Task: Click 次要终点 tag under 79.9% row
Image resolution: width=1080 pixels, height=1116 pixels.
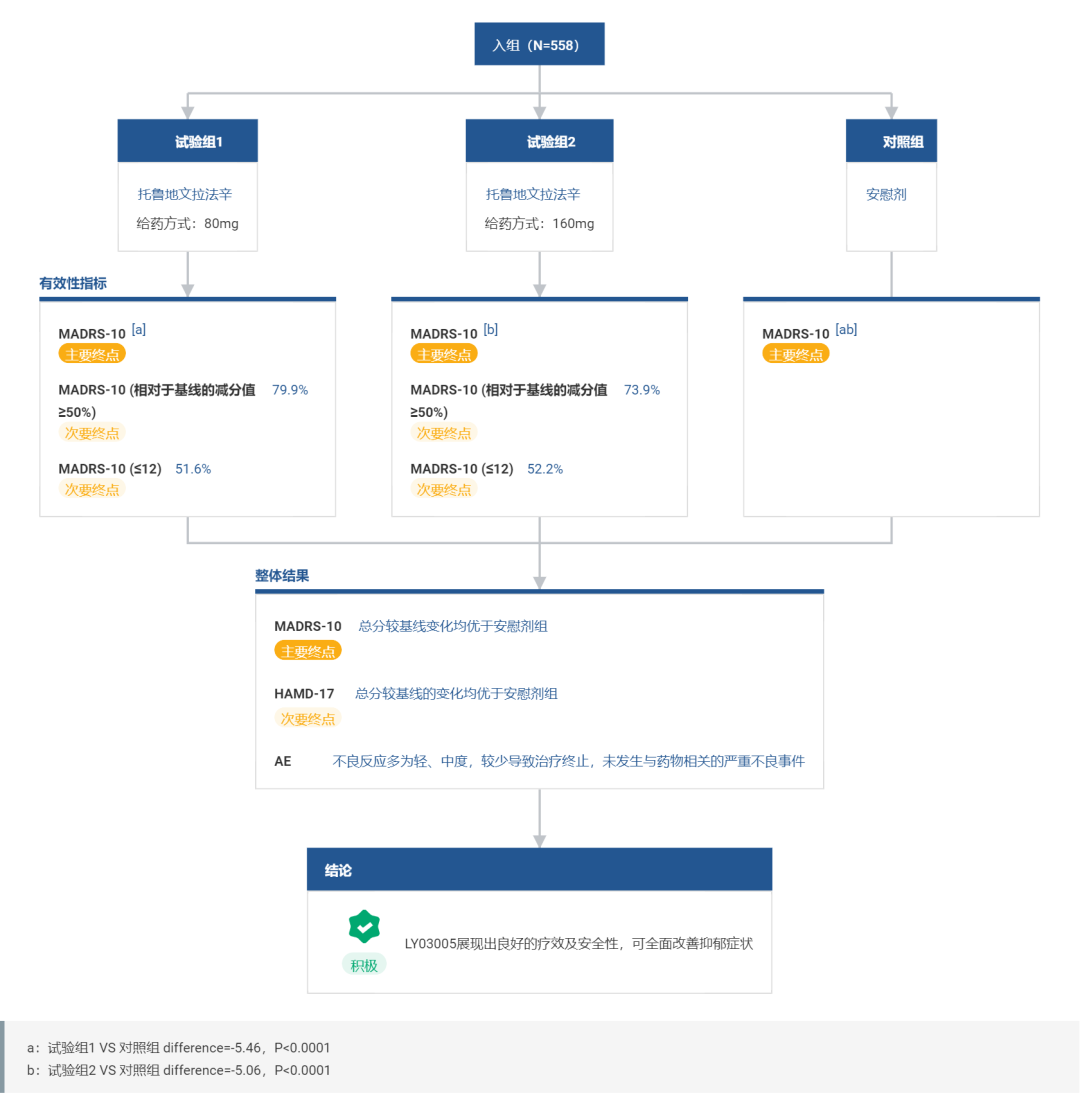Action: [92, 433]
